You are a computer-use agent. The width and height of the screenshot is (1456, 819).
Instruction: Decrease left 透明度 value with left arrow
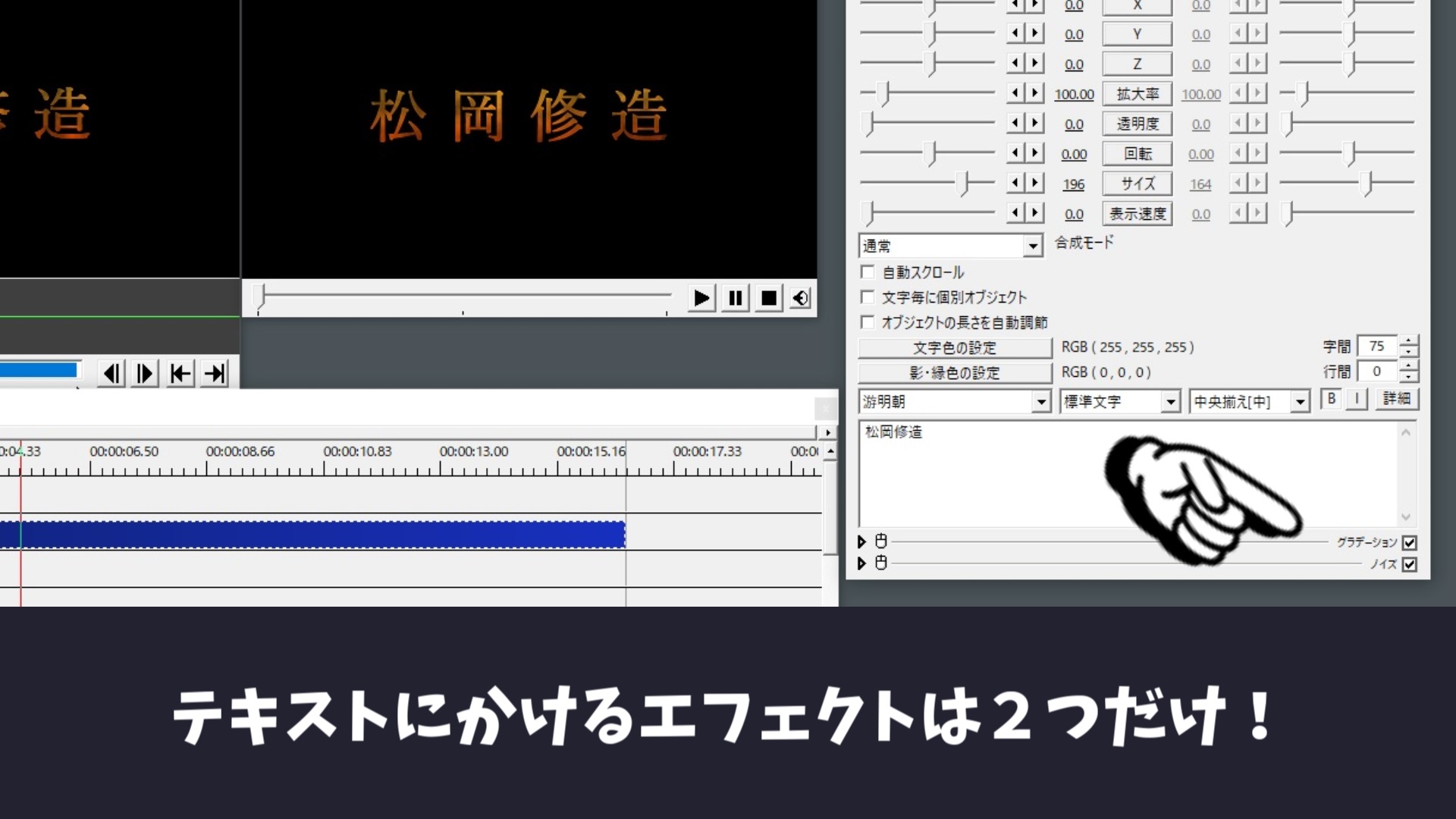point(1016,123)
